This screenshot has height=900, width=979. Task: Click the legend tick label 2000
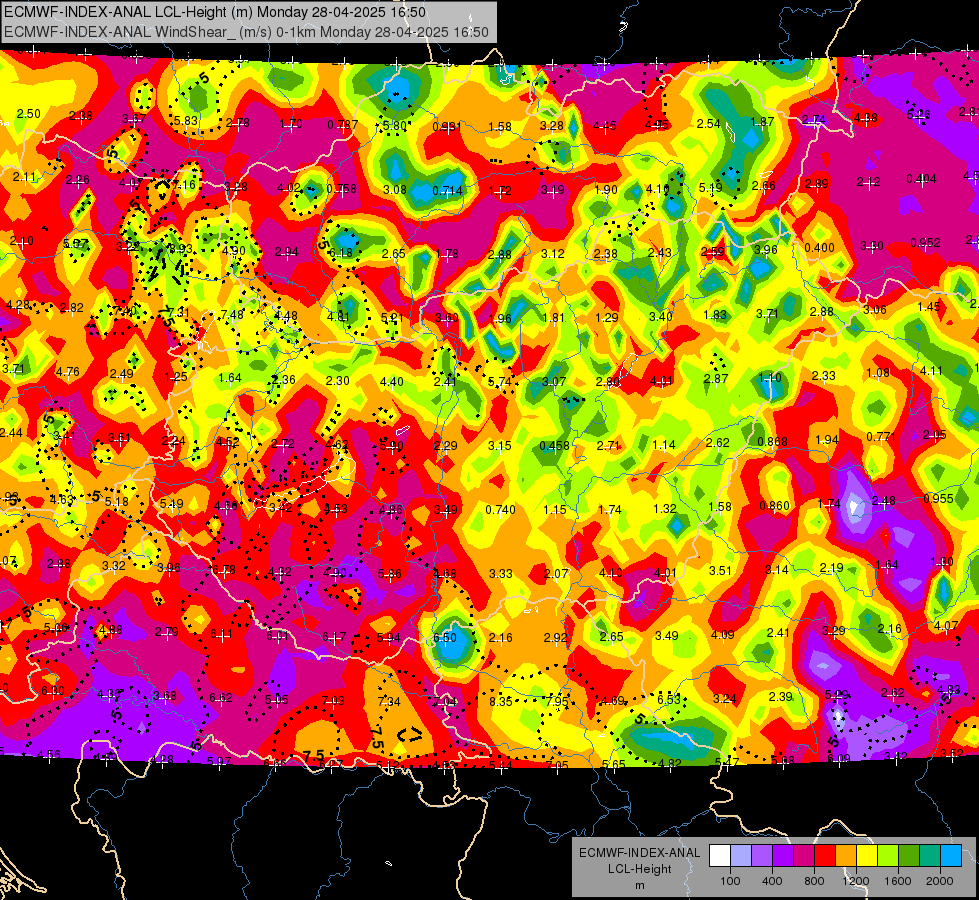click(940, 881)
